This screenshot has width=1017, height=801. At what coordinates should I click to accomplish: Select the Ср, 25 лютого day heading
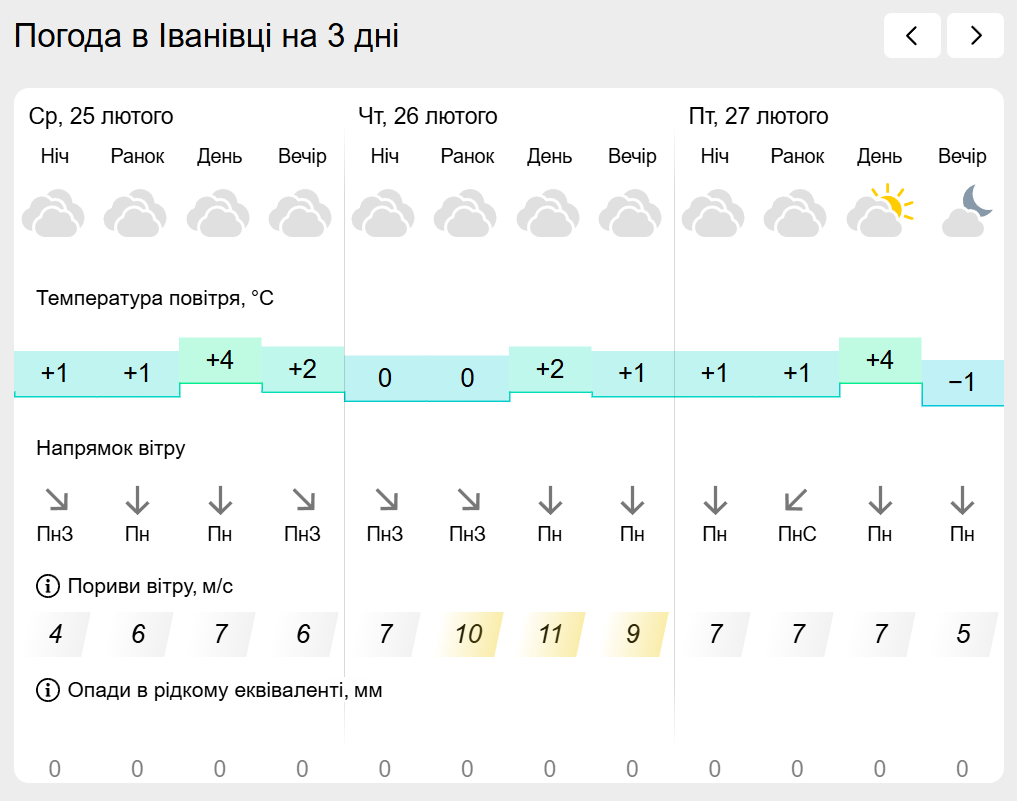(101, 117)
